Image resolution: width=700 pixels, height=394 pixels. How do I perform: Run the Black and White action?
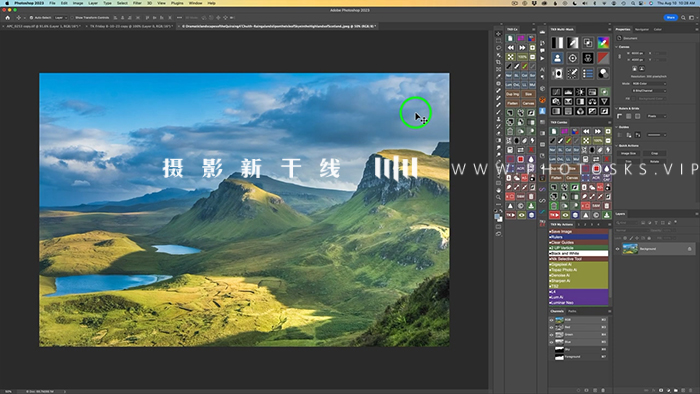point(579,253)
